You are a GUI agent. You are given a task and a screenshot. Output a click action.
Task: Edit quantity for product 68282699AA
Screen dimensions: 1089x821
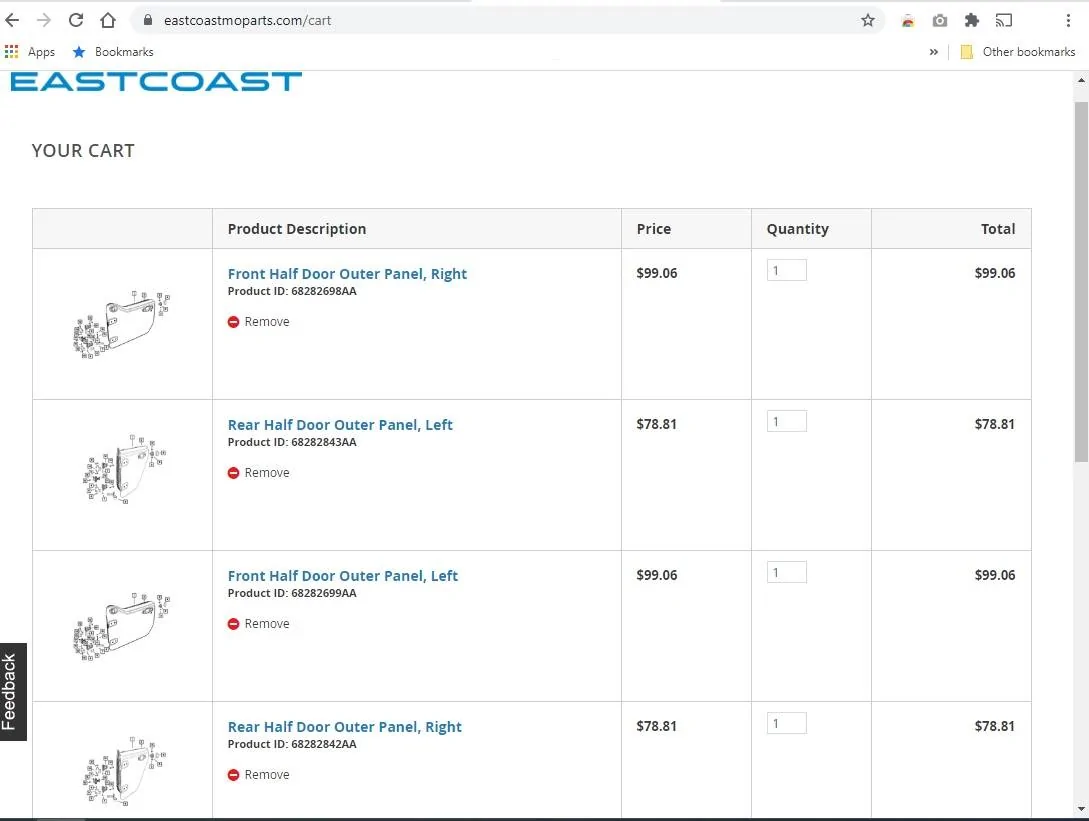click(787, 572)
